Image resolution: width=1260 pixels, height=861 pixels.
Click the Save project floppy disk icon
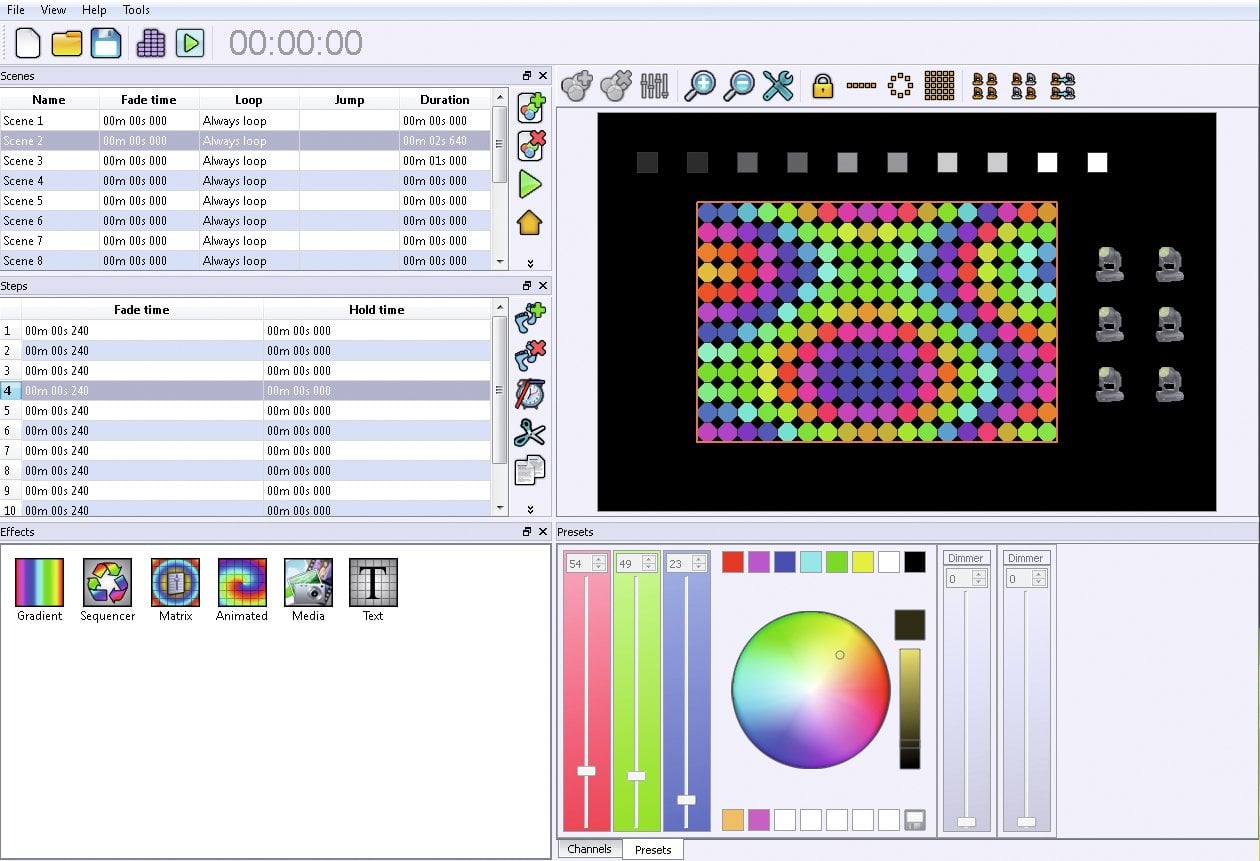(106, 43)
